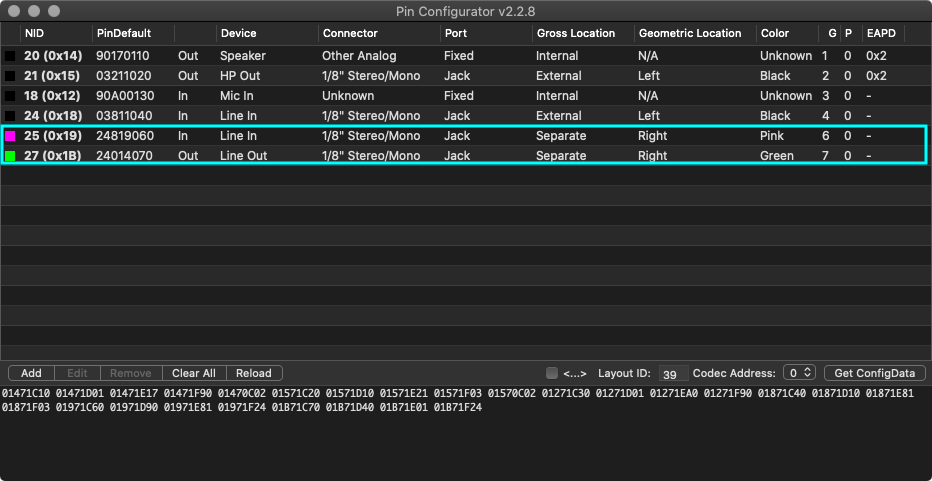This screenshot has width=932, height=481.
Task: Toggle the <...> checkbox
Action: tap(552, 373)
